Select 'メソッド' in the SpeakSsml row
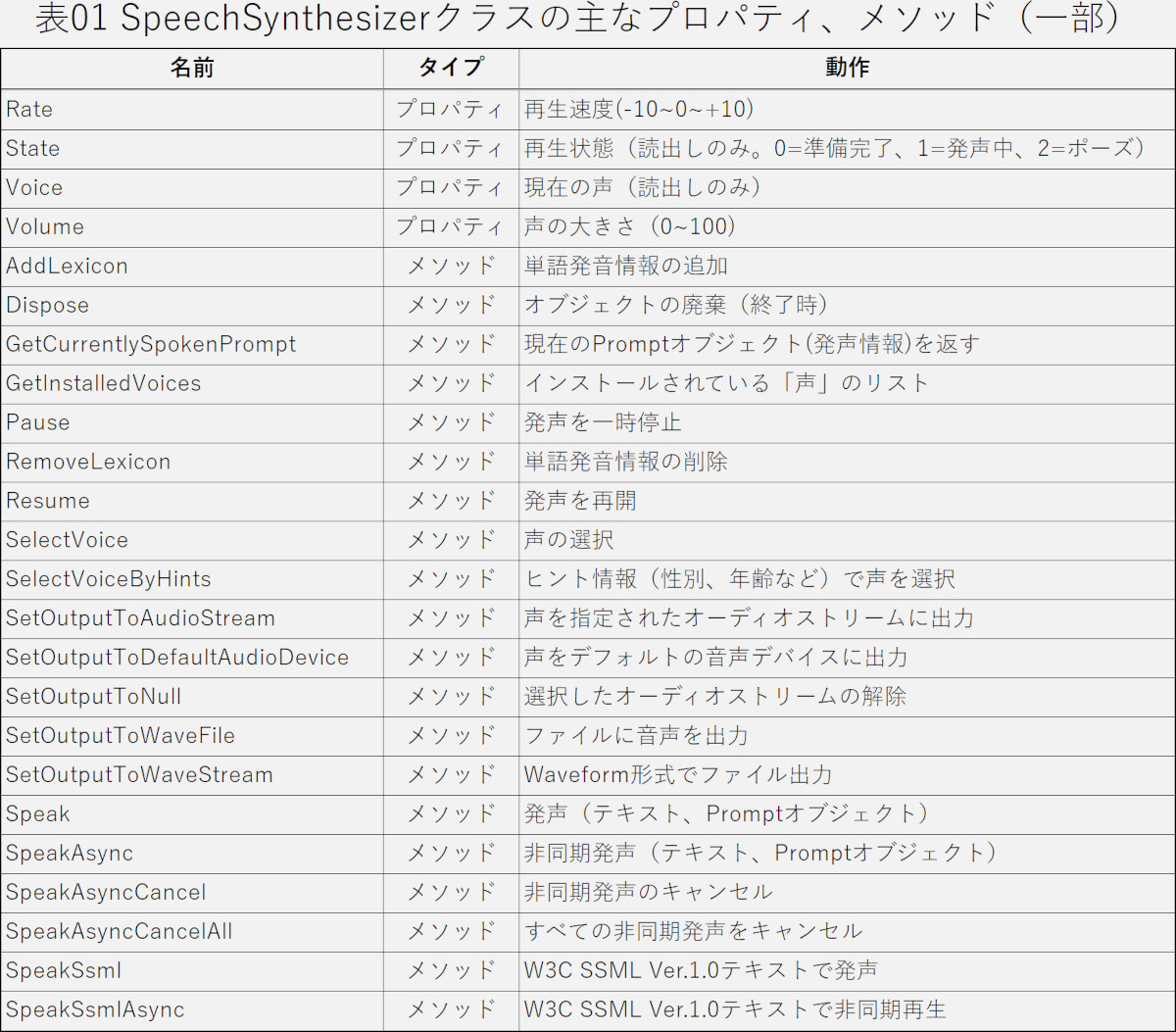 [451, 971]
